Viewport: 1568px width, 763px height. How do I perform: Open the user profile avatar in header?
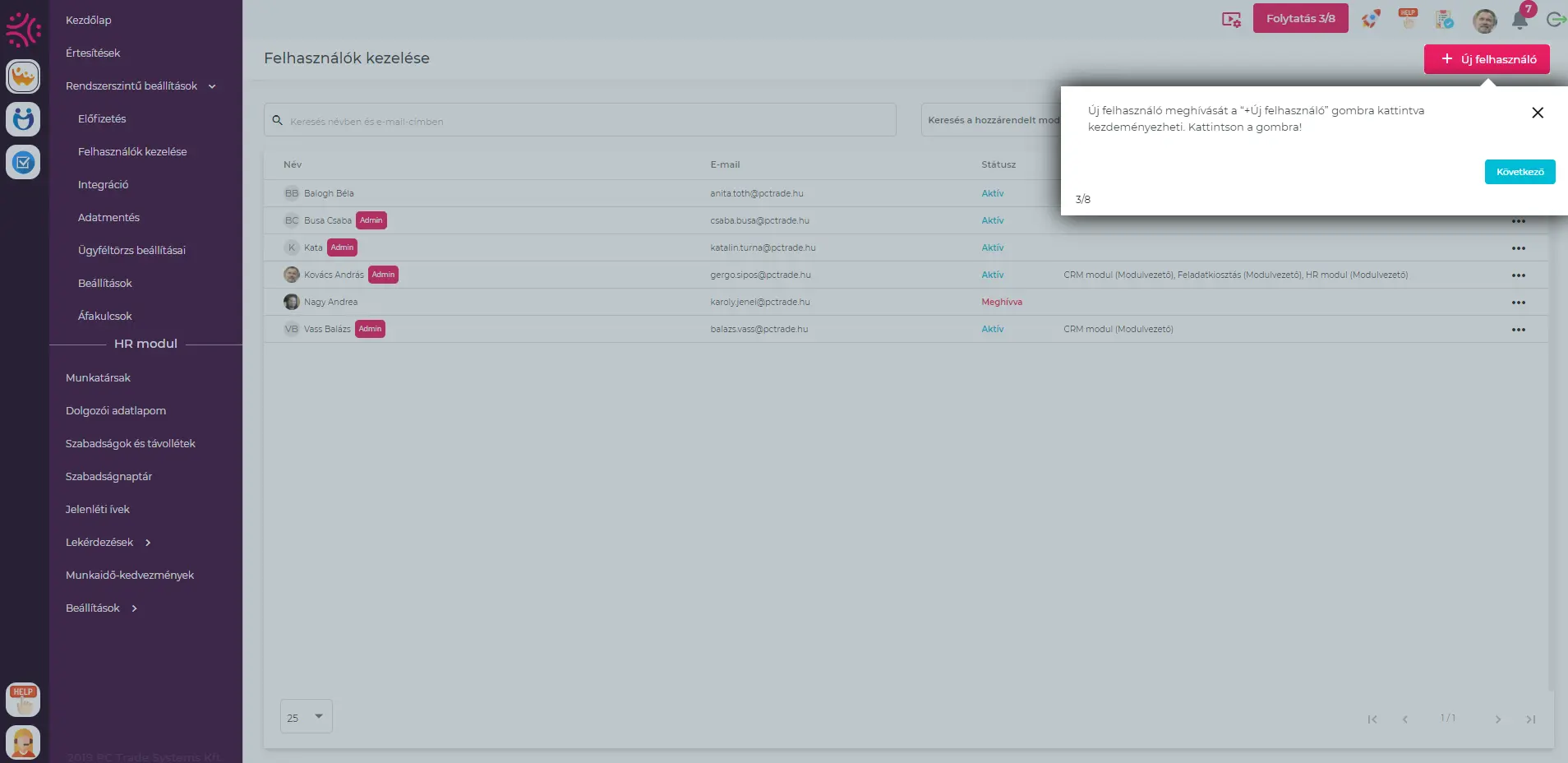point(1484,21)
